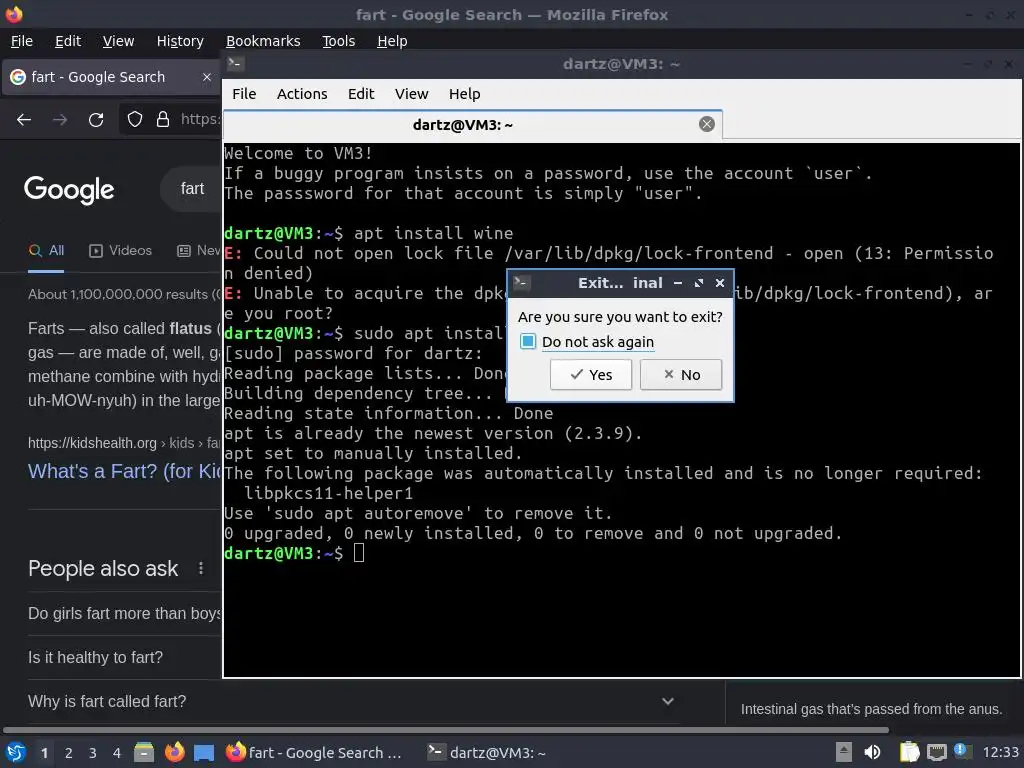1024x768 pixels.
Task: Open removable media tray icon
Action: (x=844, y=752)
